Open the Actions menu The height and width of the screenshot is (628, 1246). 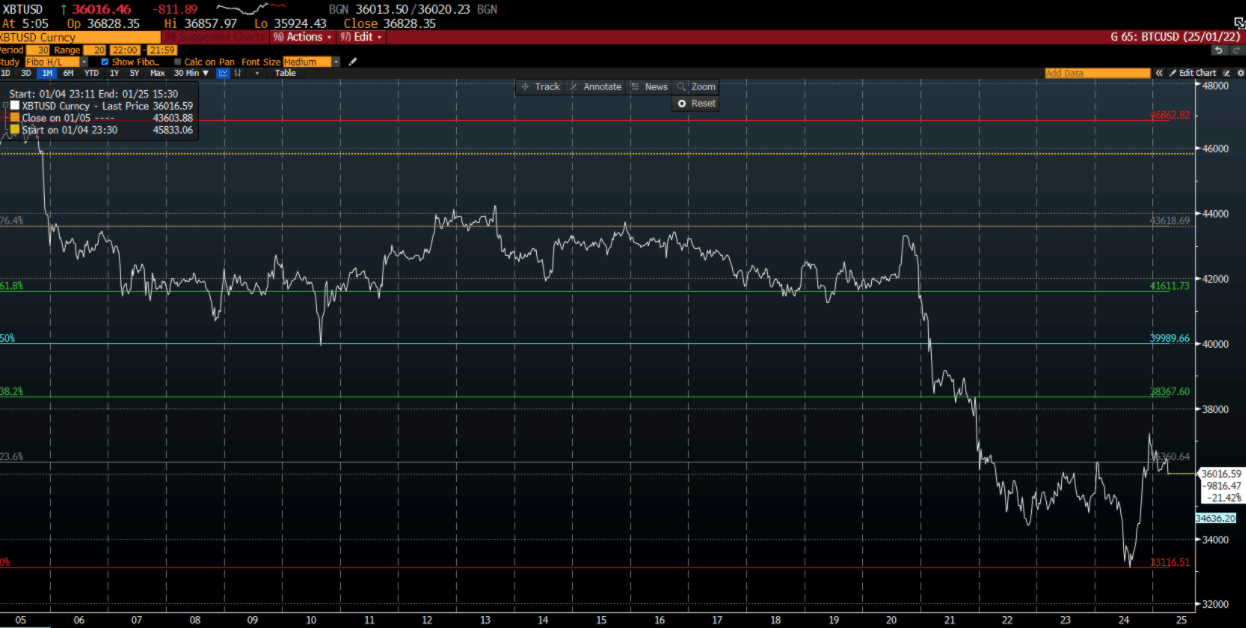[298, 37]
